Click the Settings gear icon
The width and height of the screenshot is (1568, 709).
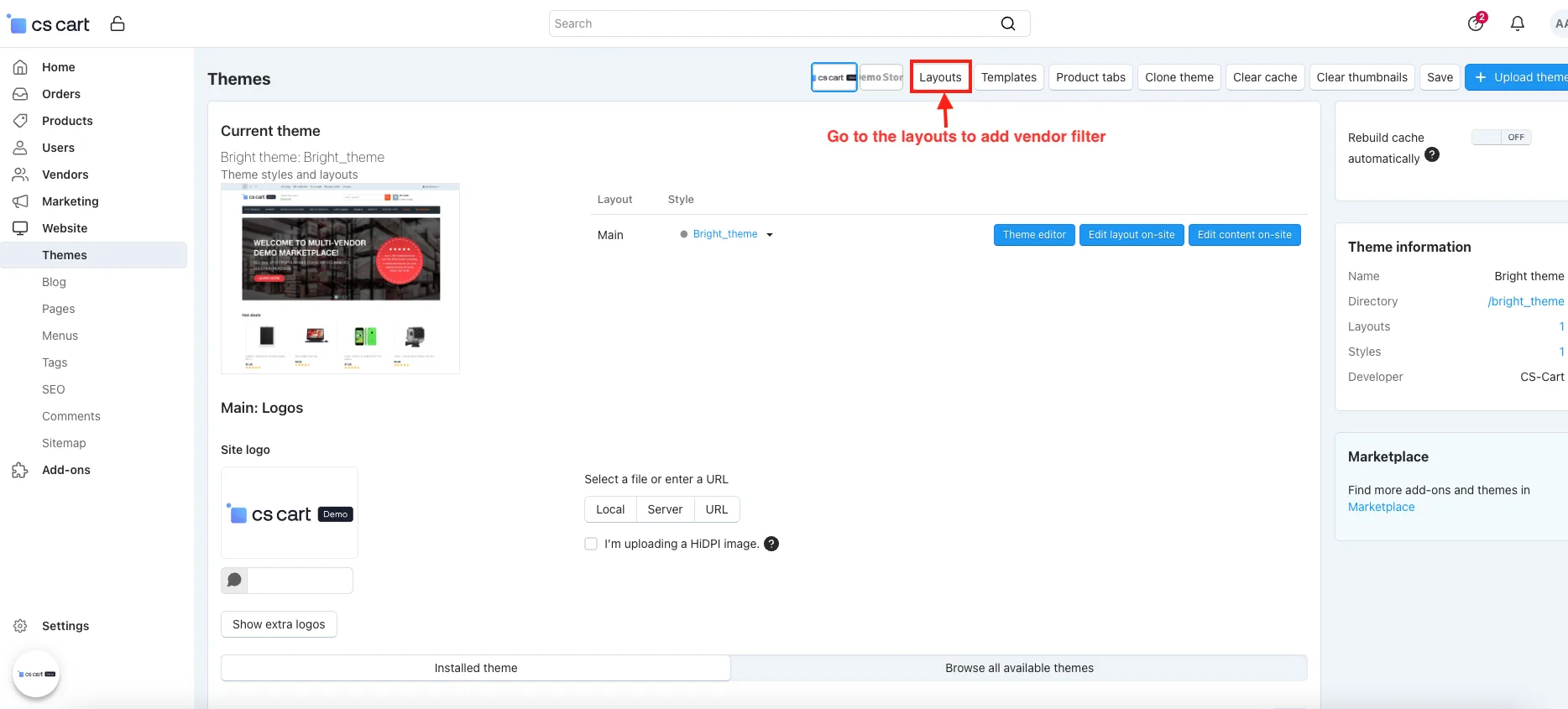(20, 626)
